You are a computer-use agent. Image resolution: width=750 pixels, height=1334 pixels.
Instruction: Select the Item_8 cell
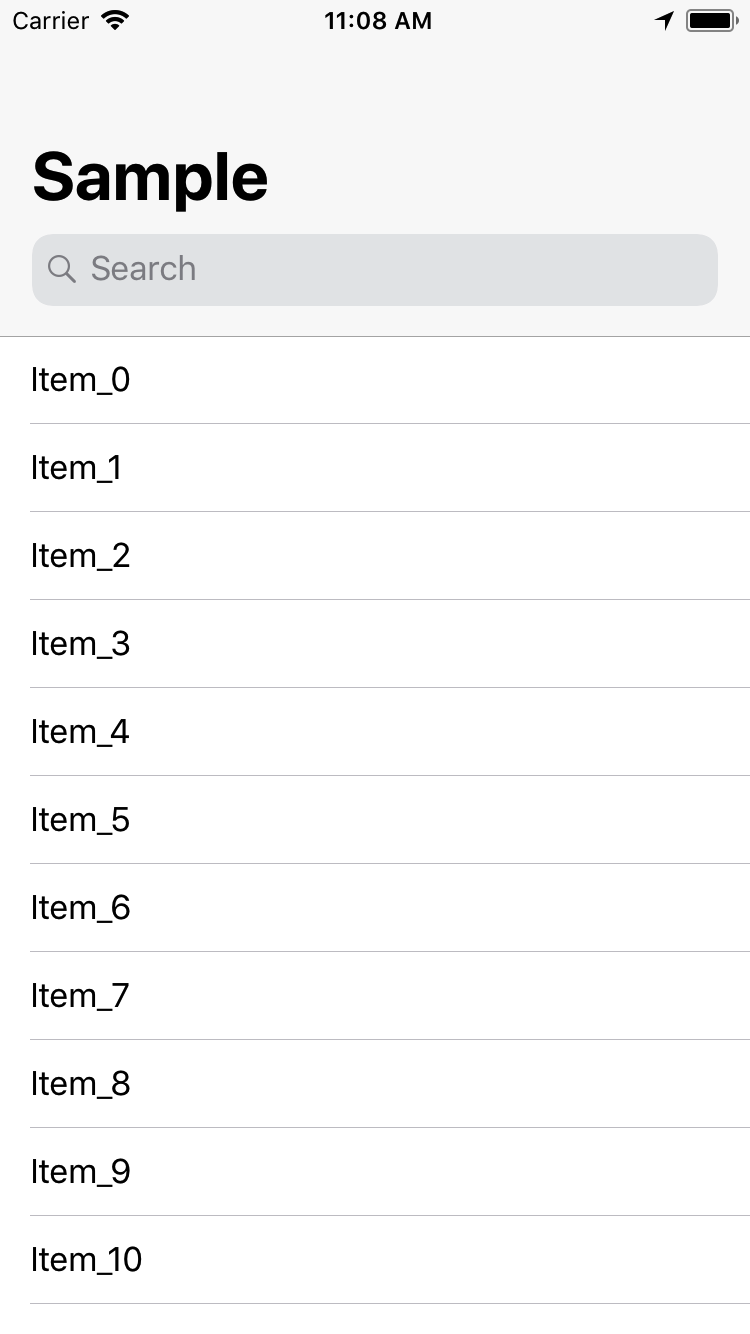point(375,1084)
